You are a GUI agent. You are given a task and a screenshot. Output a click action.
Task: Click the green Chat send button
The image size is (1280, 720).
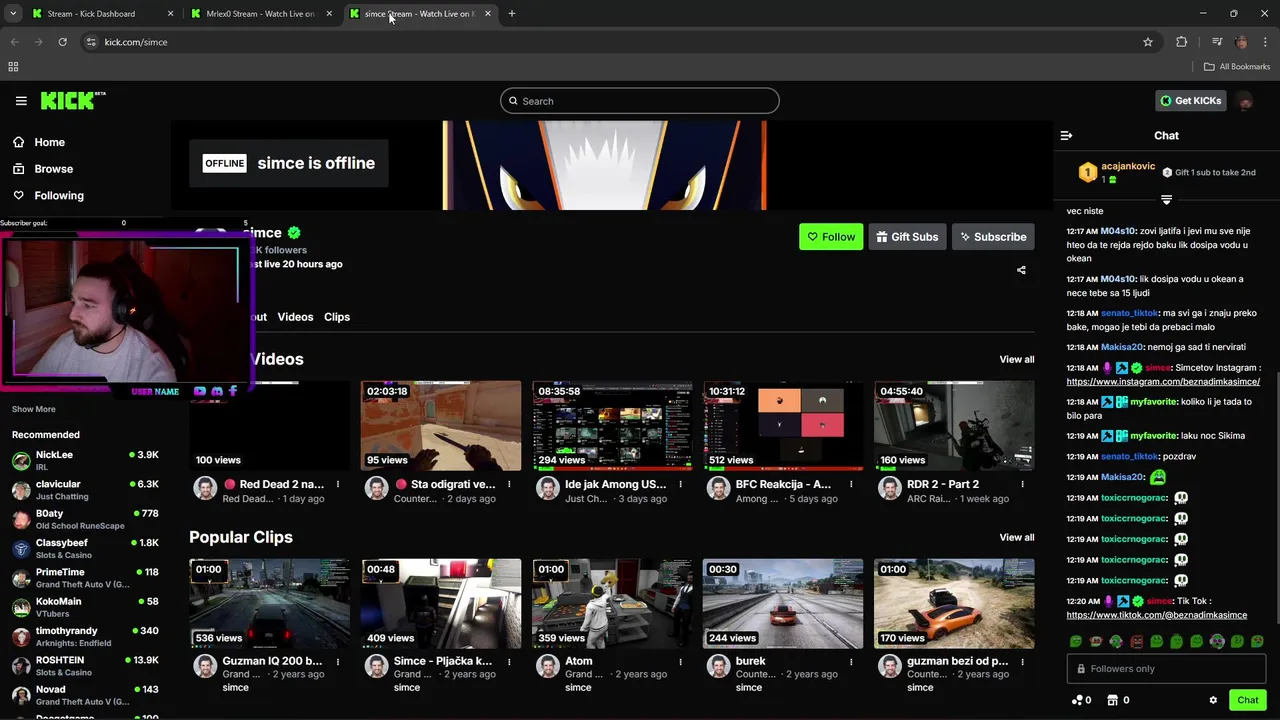pos(1247,700)
